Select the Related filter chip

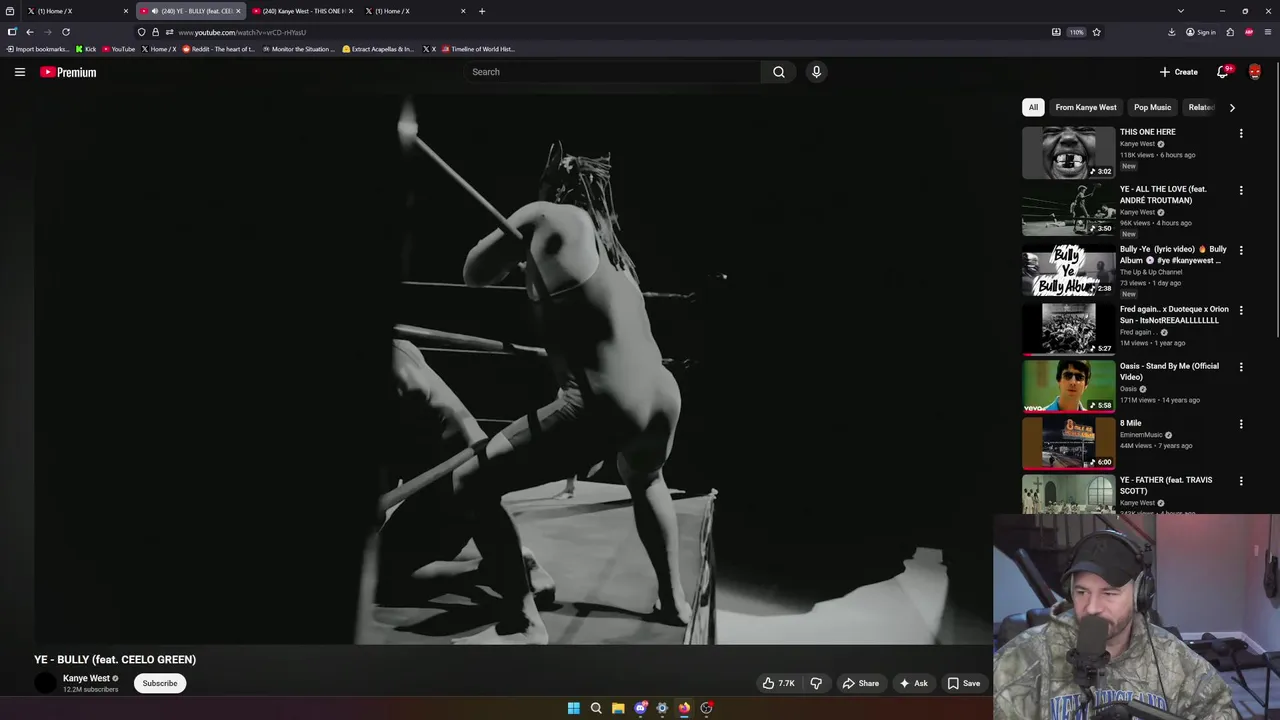(1201, 107)
